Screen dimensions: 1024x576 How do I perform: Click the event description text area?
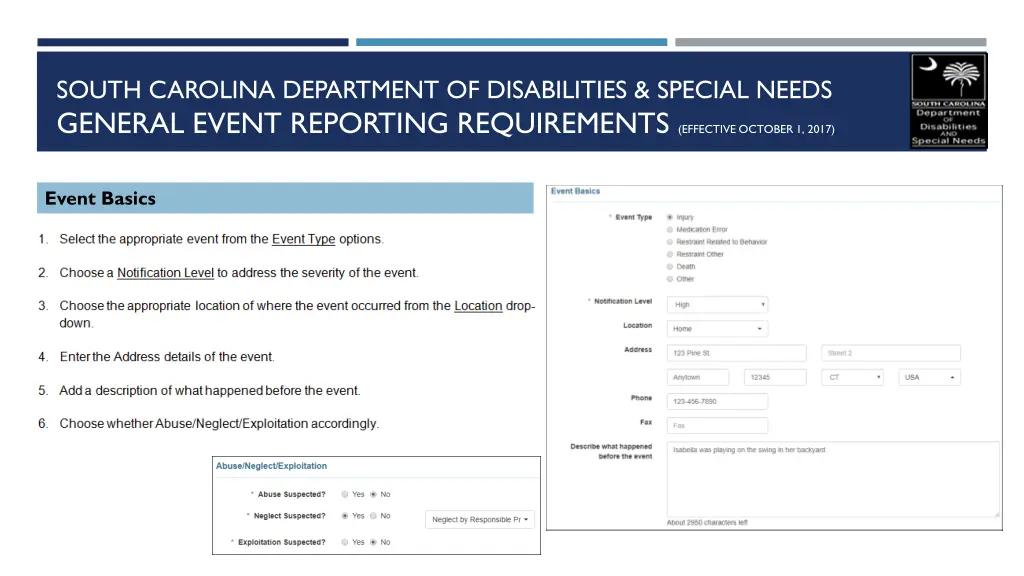832,480
